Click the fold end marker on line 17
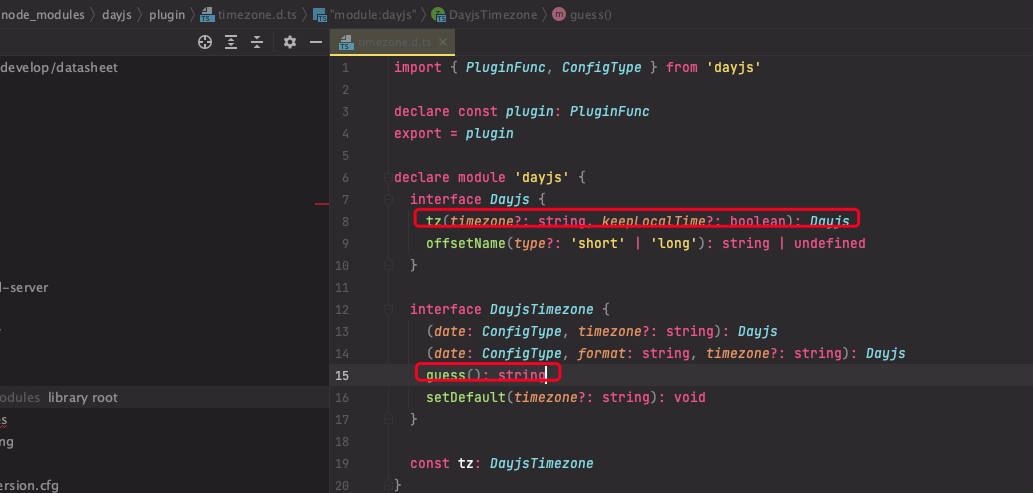This screenshot has width=1033, height=493. pyautogui.click(x=388, y=419)
